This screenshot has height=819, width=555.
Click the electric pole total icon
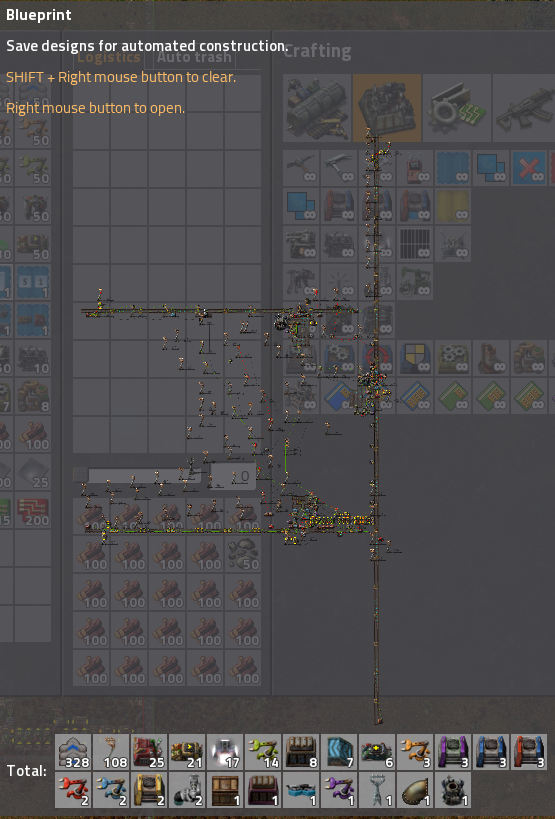coord(377,790)
